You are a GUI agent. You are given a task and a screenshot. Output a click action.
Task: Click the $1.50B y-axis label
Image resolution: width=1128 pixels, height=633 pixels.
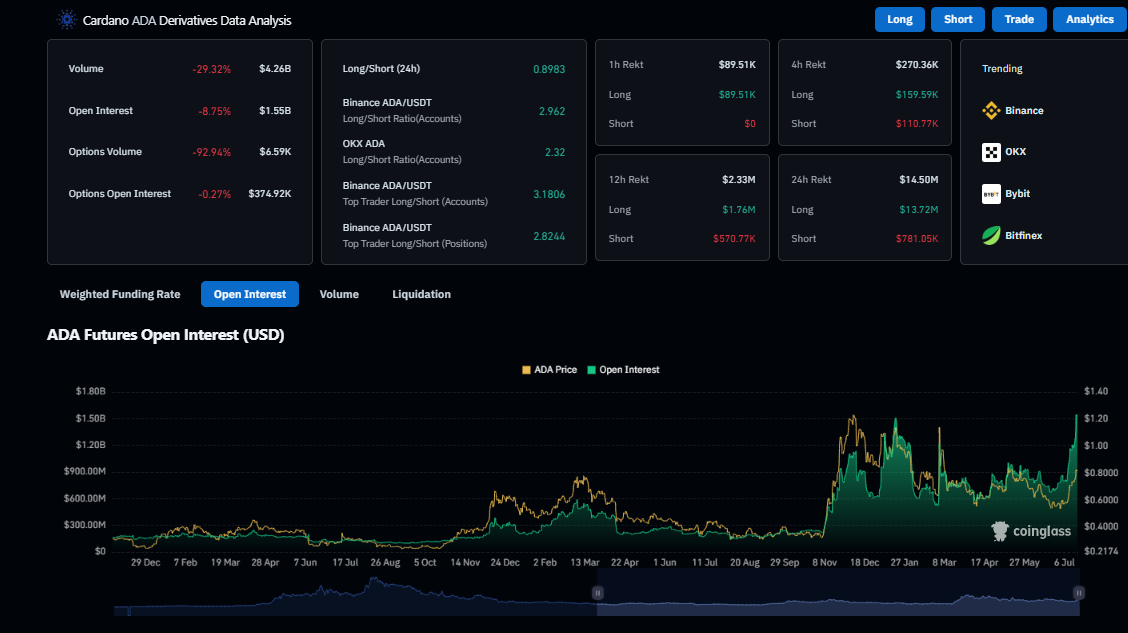pos(91,418)
